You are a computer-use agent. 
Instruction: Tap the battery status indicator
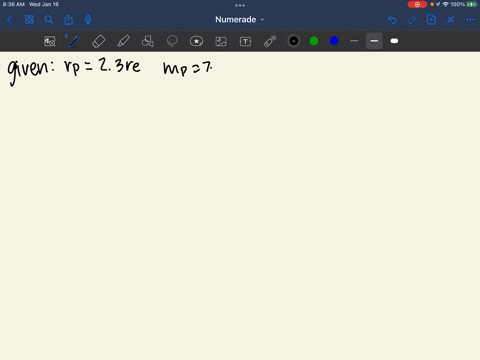pos(471,4)
